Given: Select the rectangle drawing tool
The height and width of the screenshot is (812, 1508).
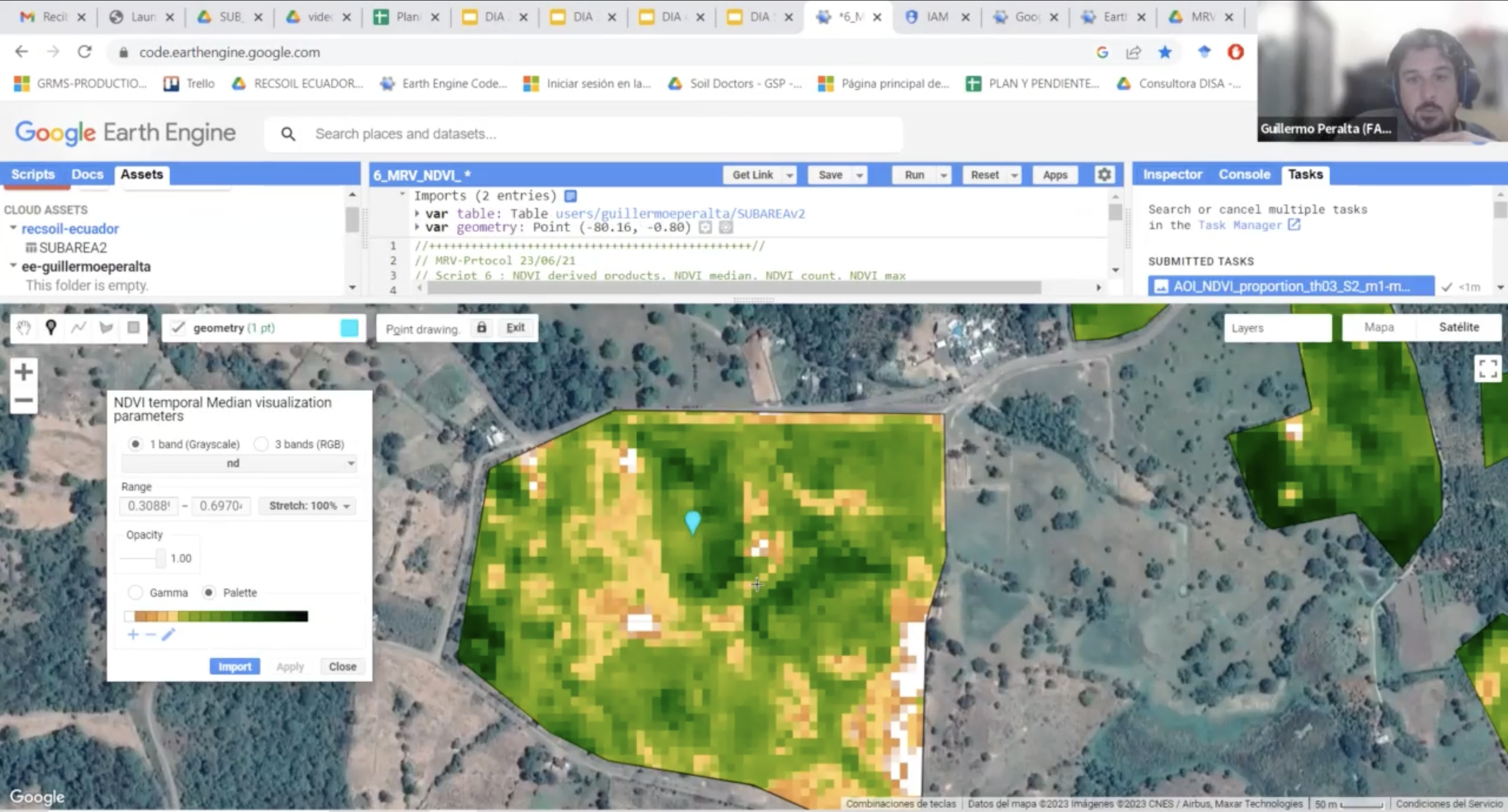Looking at the screenshot, I should coord(132,328).
